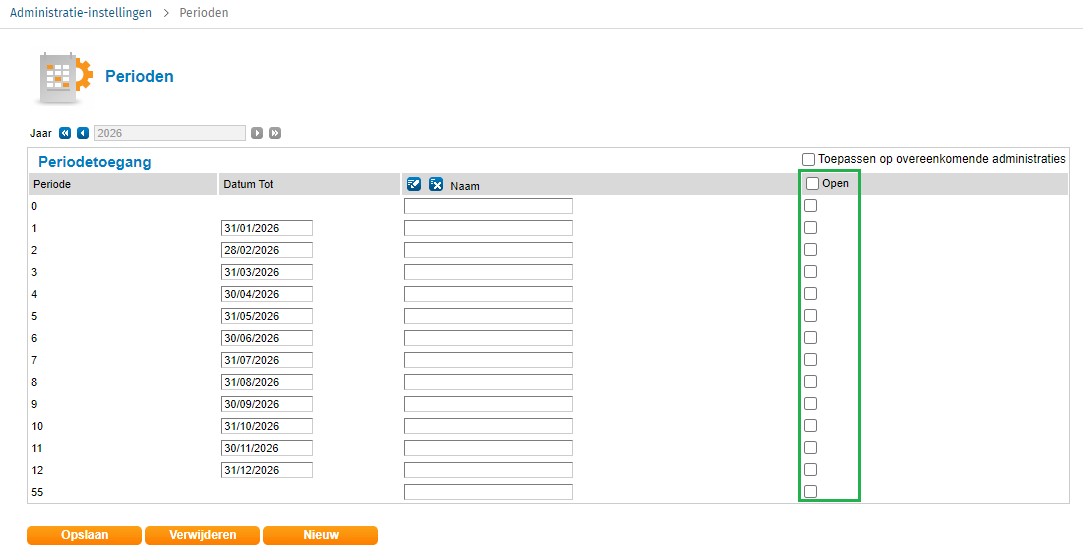Click the Perioden calendar gear icon
This screenshot has width=1083, height=556.
(65, 77)
